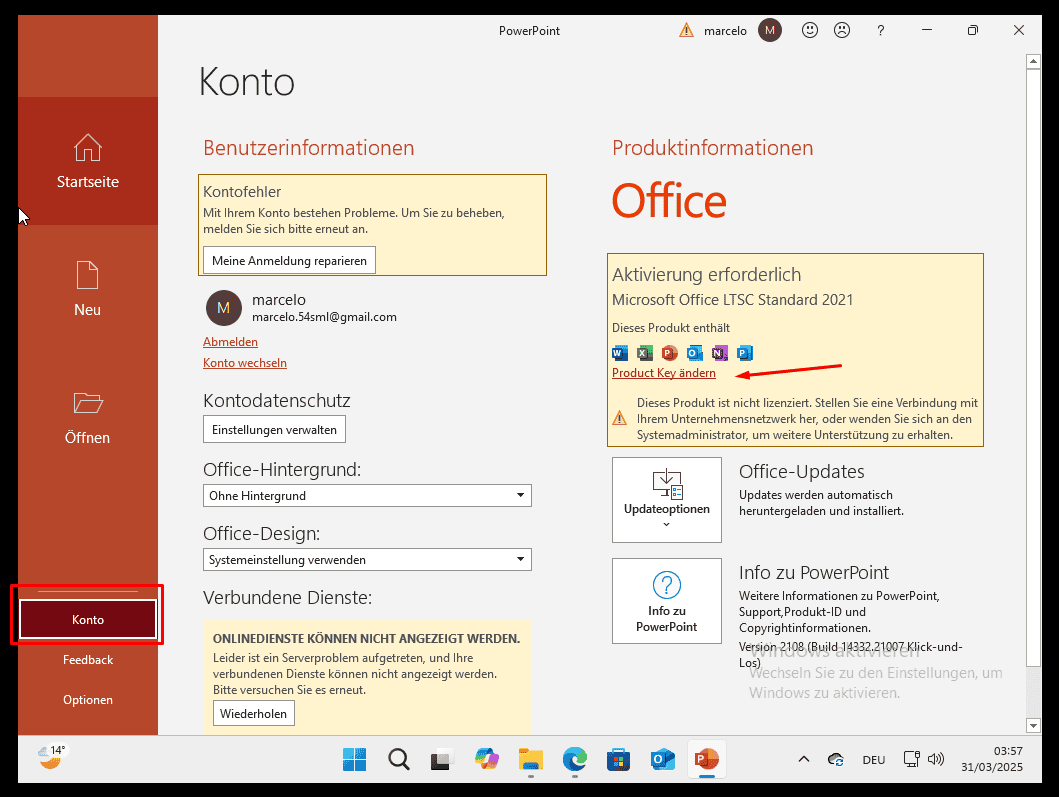1059x797 pixels.
Task: Click the Abmelden link
Action: (230, 342)
